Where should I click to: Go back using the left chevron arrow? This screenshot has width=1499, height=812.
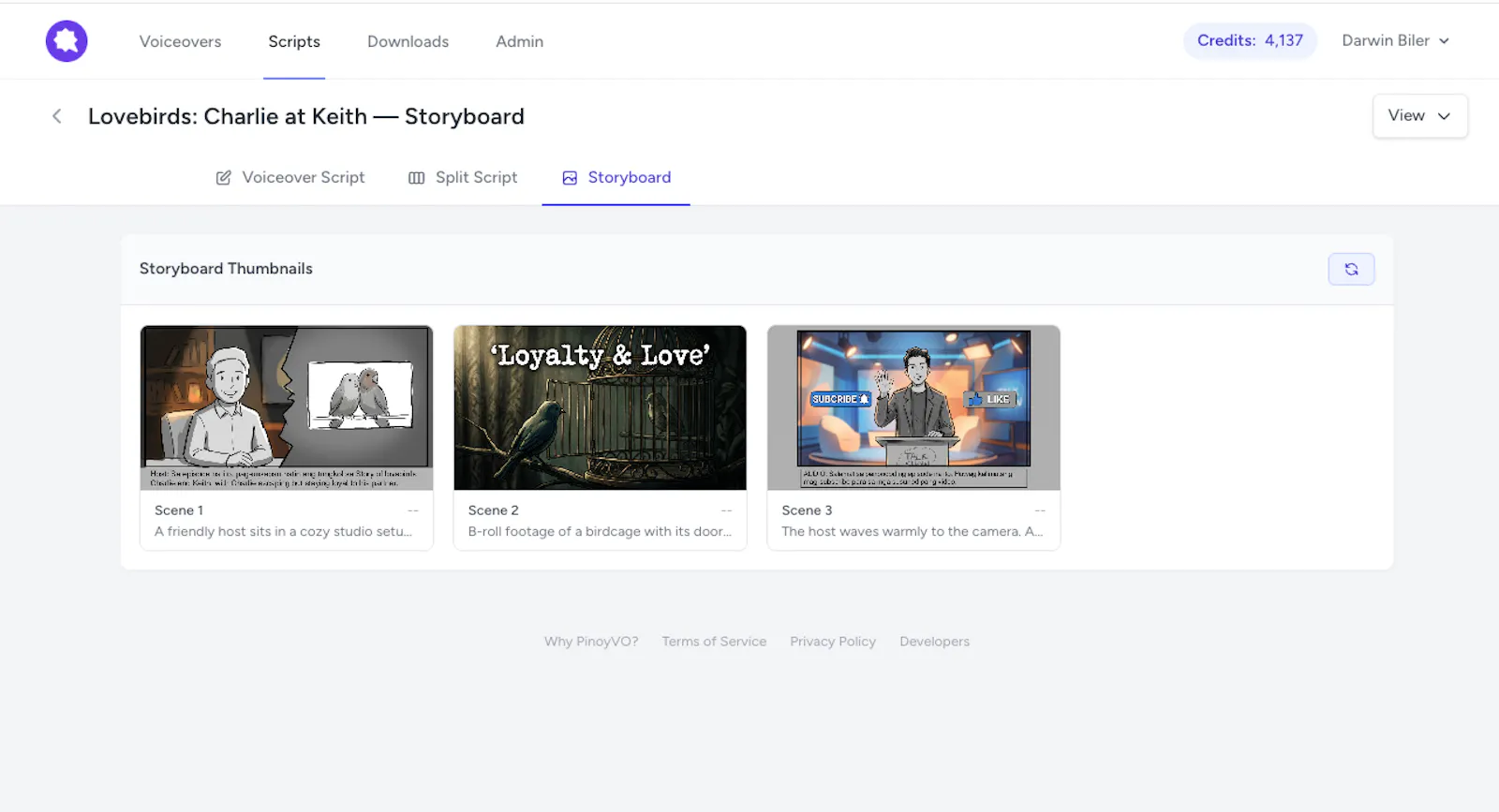57,116
